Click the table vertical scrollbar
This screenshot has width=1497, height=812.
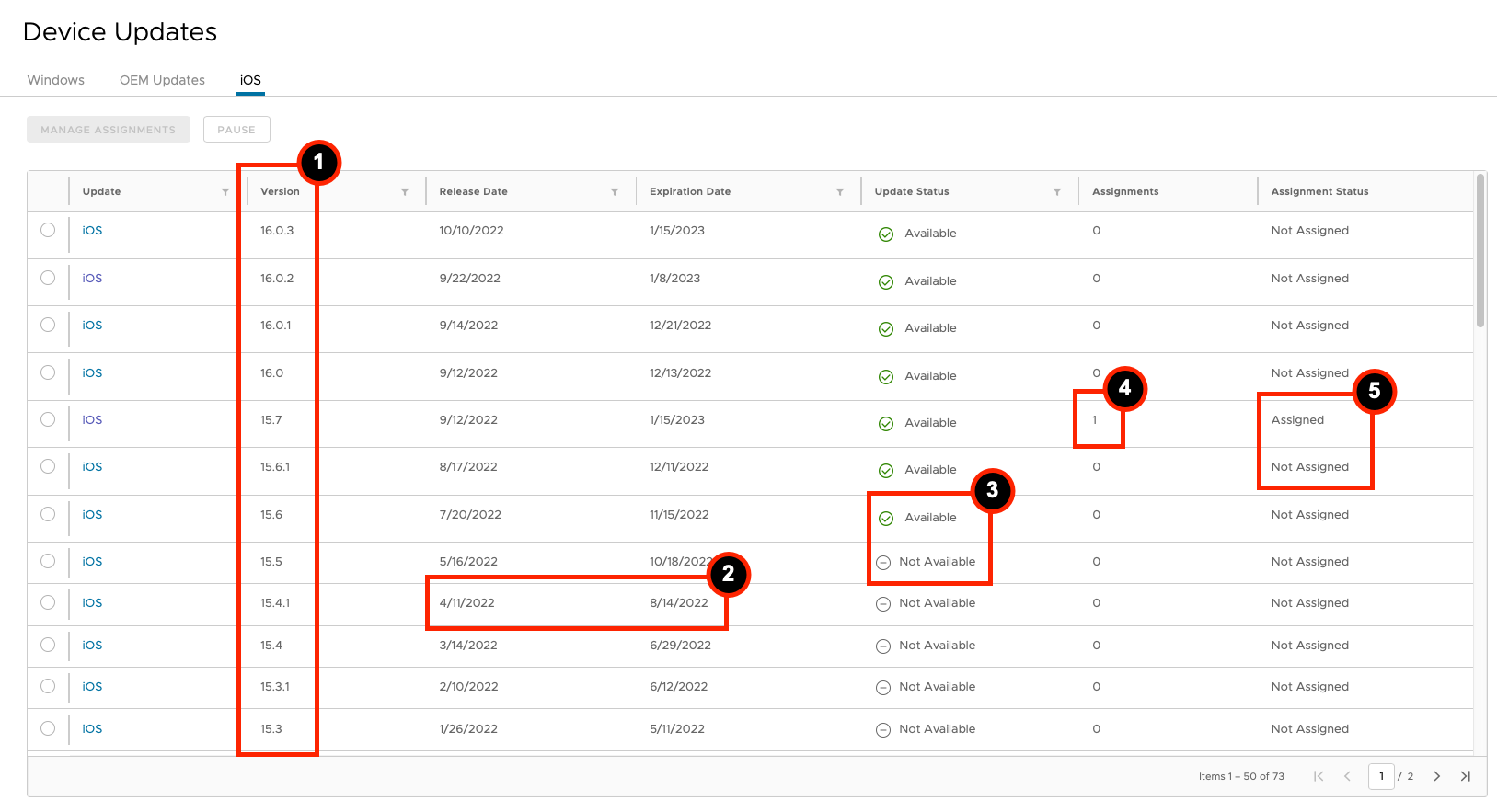point(1480,250)
